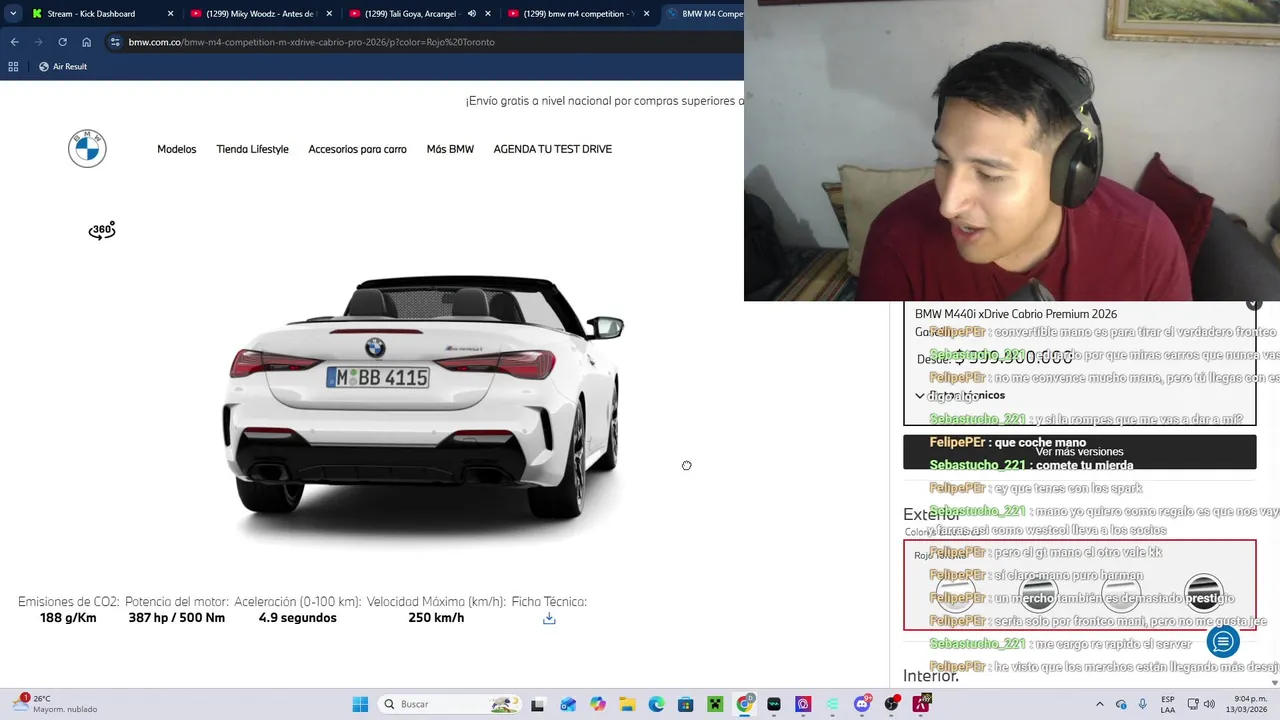Image resolution: width=1280 pixels, height=720 pixels.
Task: Launch Outlook from the taskbar
Action: point(568,704)
